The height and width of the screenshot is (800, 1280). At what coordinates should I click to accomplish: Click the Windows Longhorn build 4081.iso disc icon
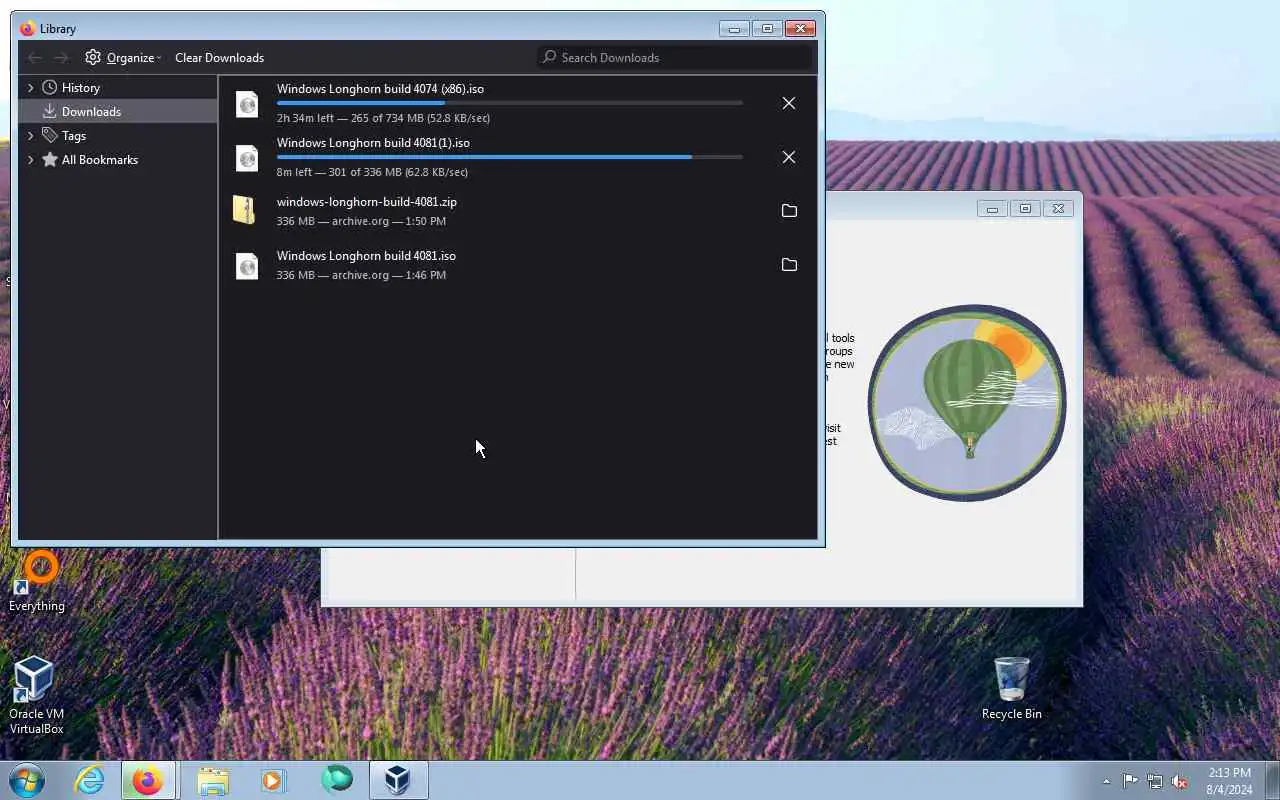[247, 265]
